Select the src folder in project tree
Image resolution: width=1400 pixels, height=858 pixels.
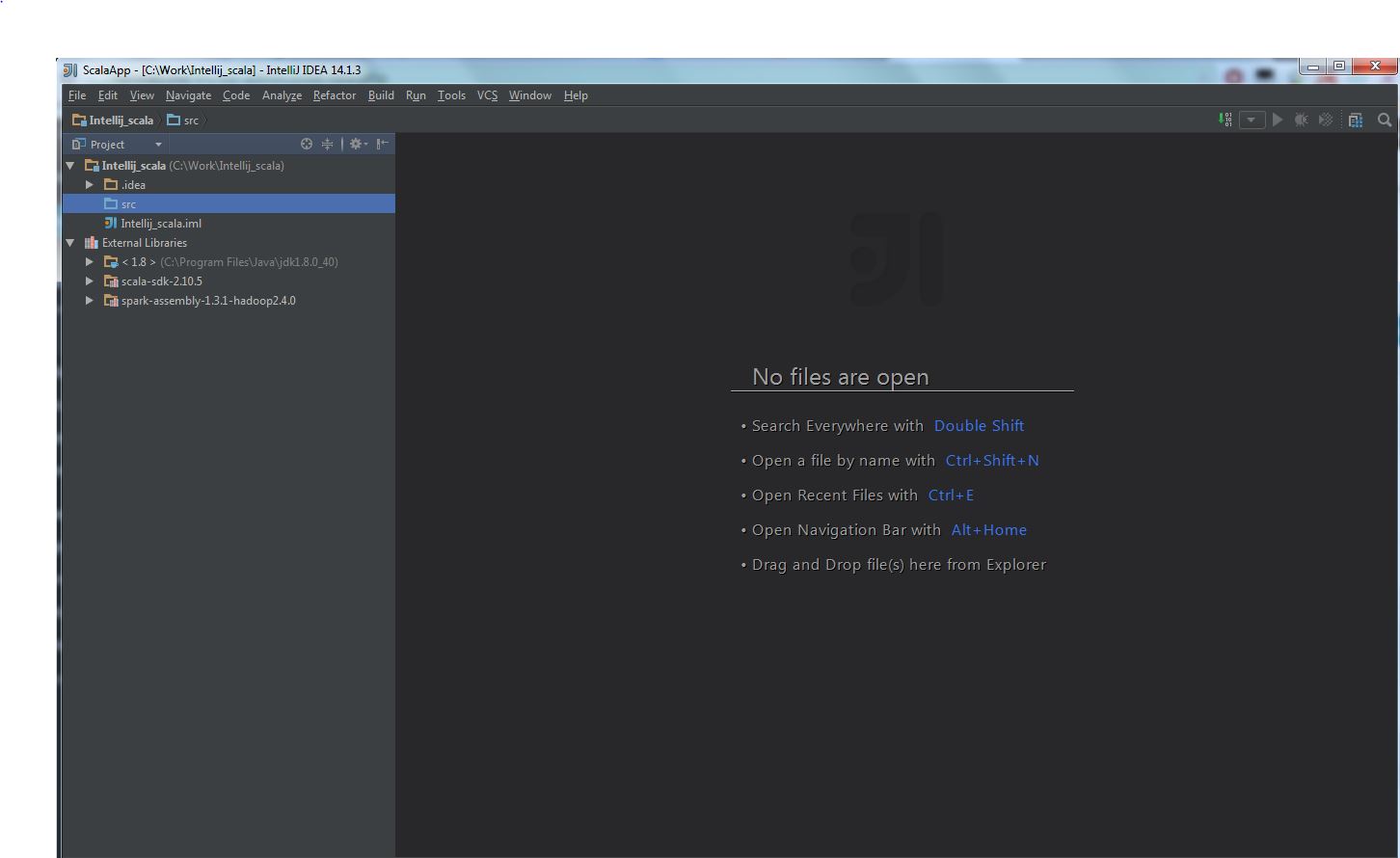(x=229, y=203)
